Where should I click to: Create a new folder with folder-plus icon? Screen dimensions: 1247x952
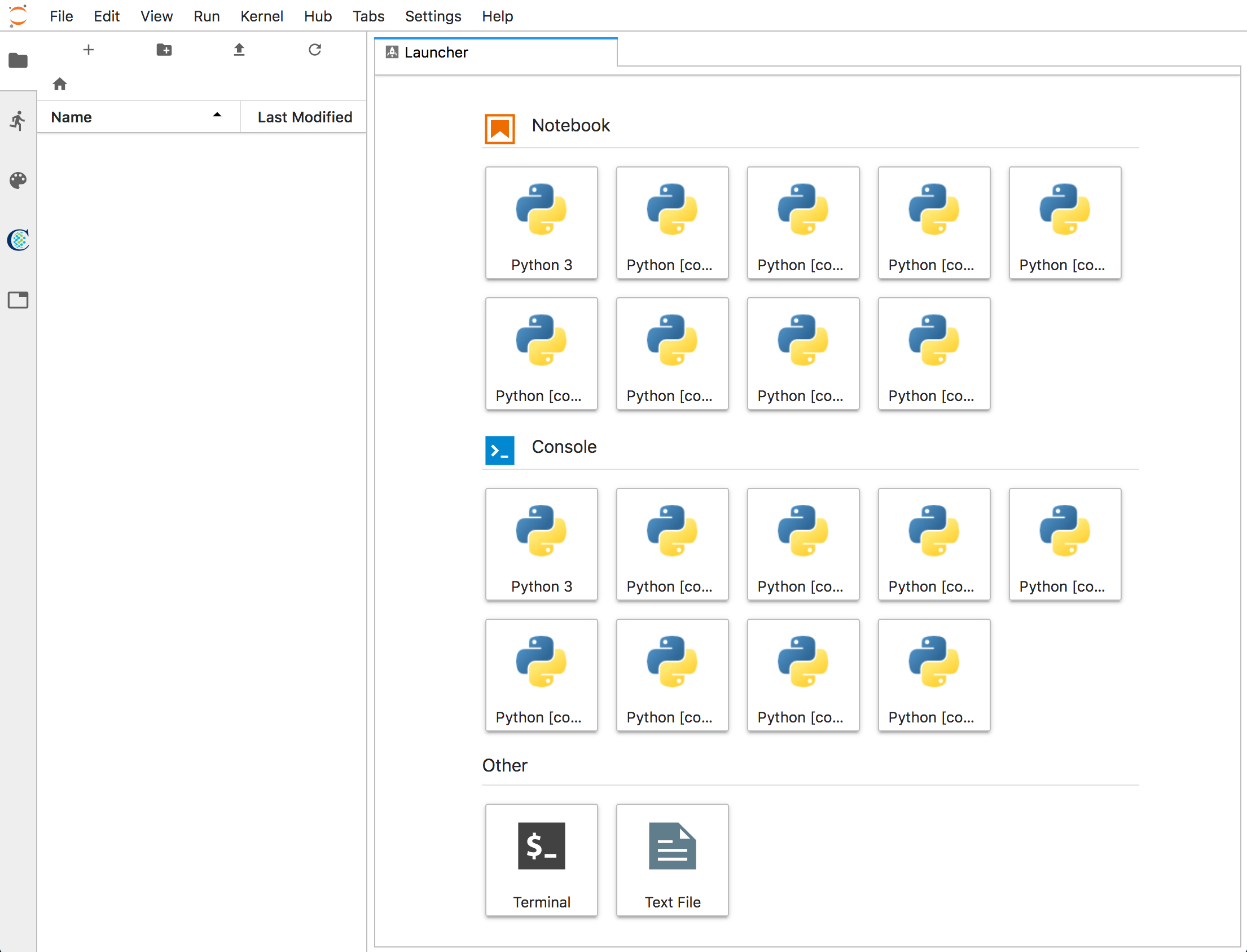coord(164,50)
